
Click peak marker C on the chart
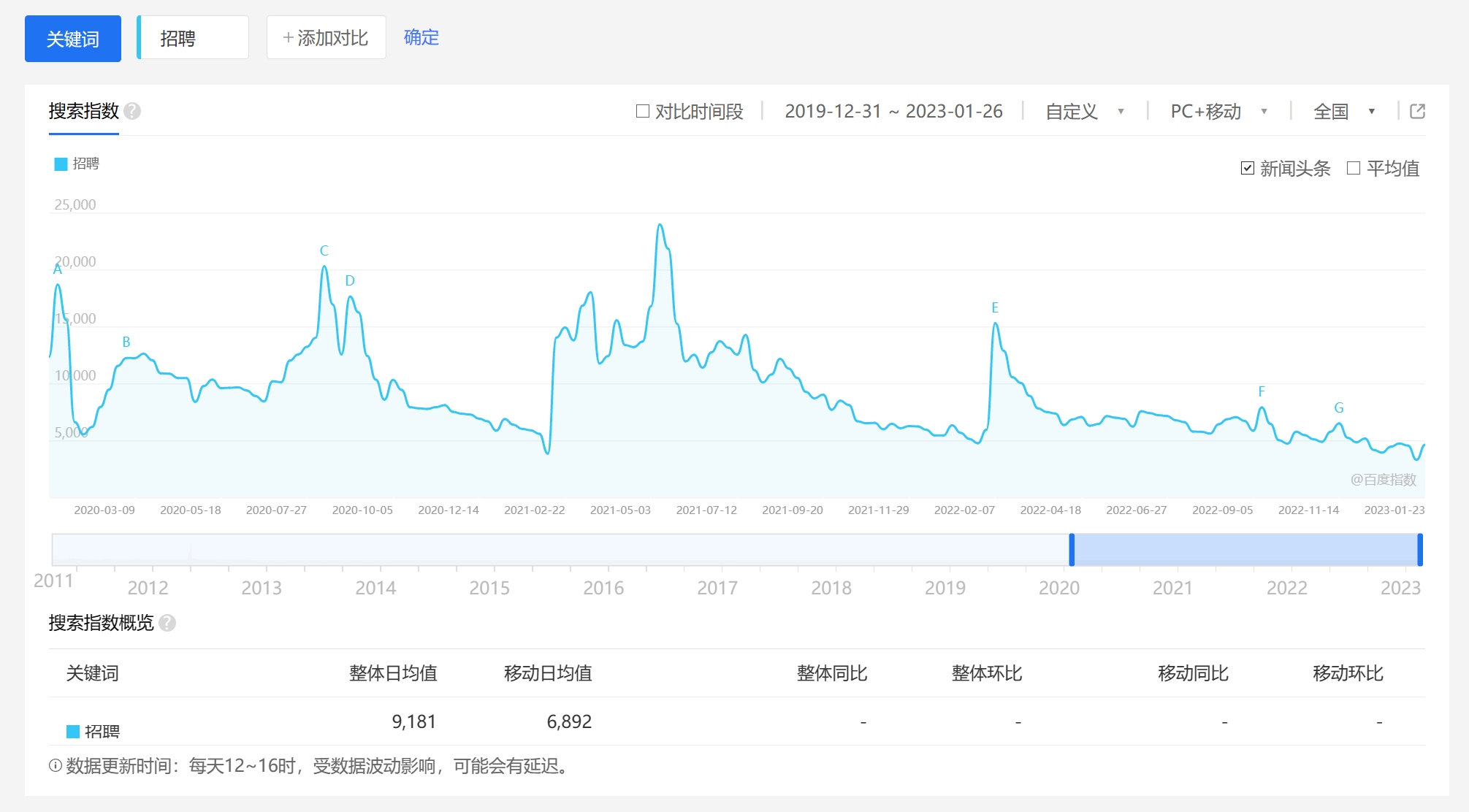pyautogui.click(x=324, y=250)
